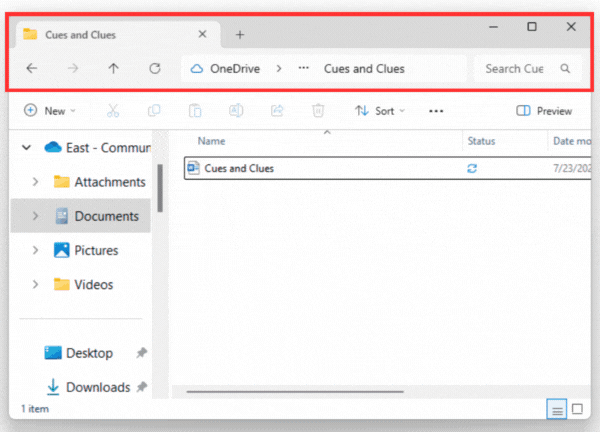Click the Name column header
600x432 pixels.
212,141
